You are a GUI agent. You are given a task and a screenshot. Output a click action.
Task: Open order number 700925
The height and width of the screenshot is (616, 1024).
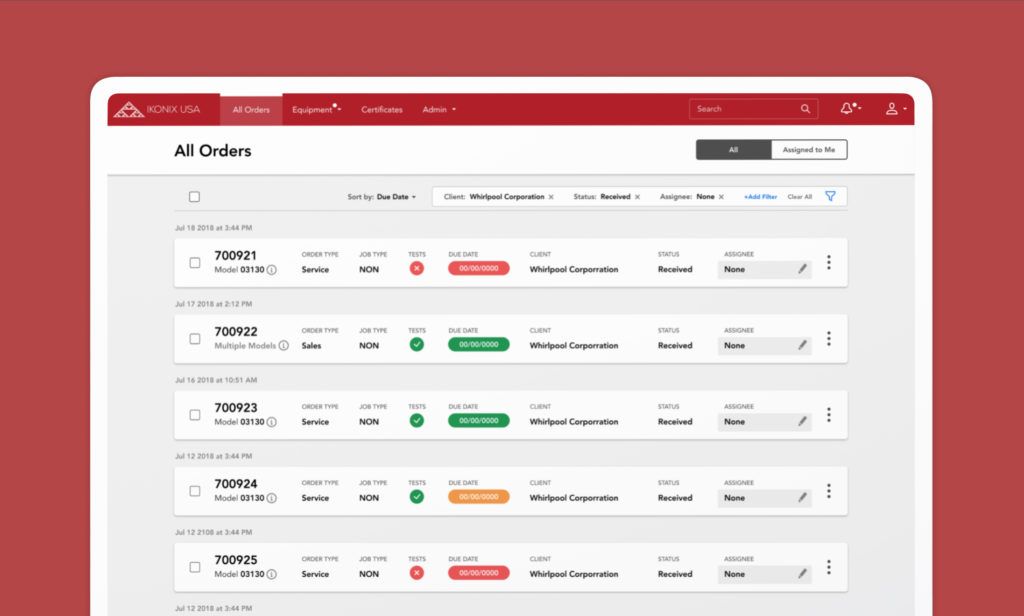click(236, 560)
